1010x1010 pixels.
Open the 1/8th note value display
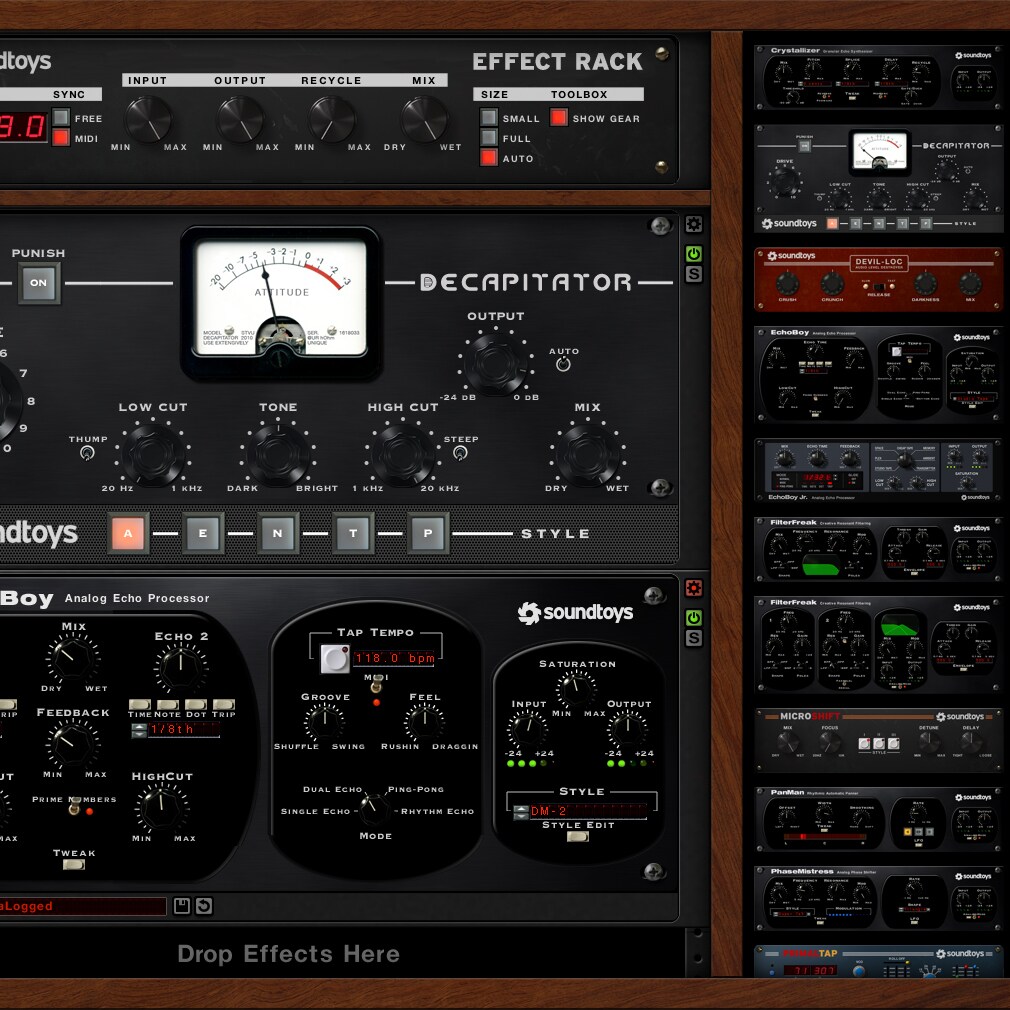click(x=184, y=729)
